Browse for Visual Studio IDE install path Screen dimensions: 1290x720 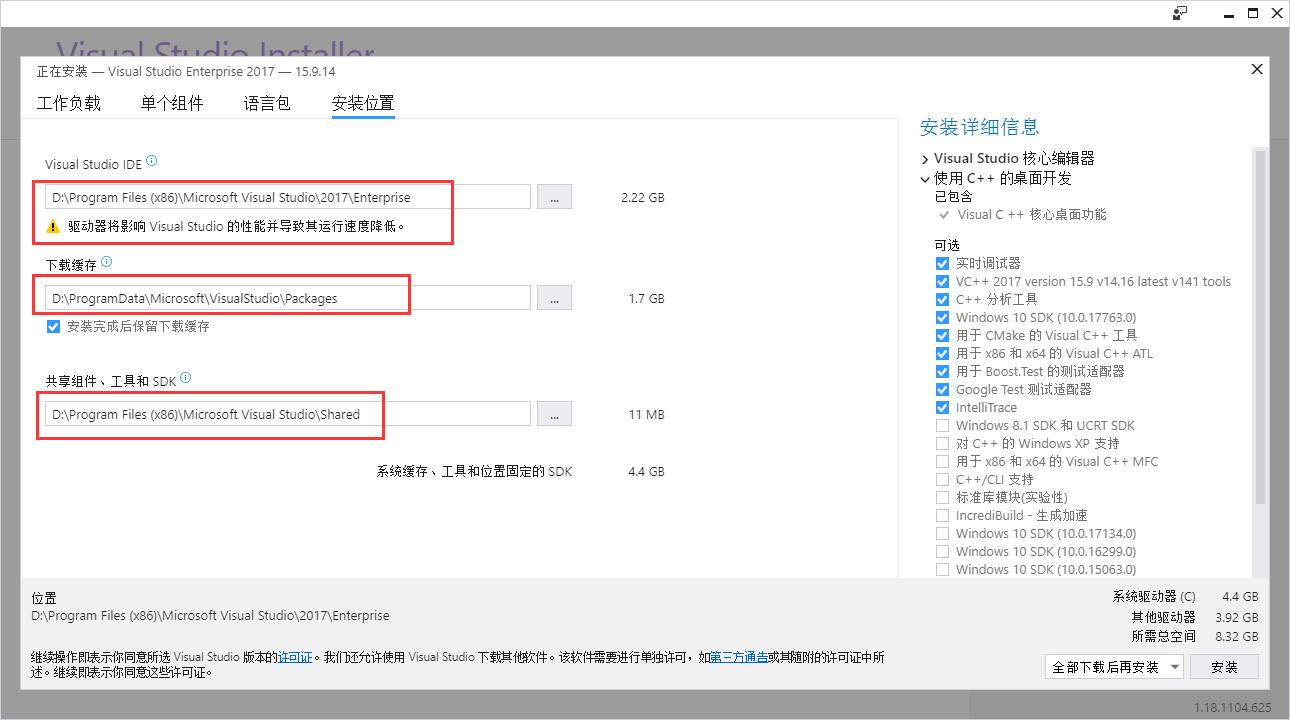(x=554, y=197)
